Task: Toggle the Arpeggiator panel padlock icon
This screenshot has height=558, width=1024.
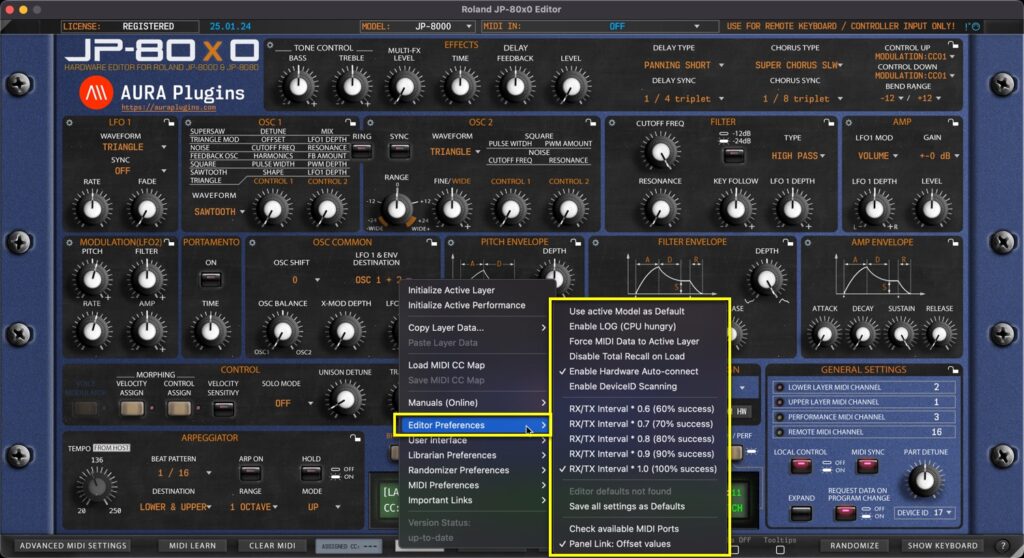Action: point(355,438)
